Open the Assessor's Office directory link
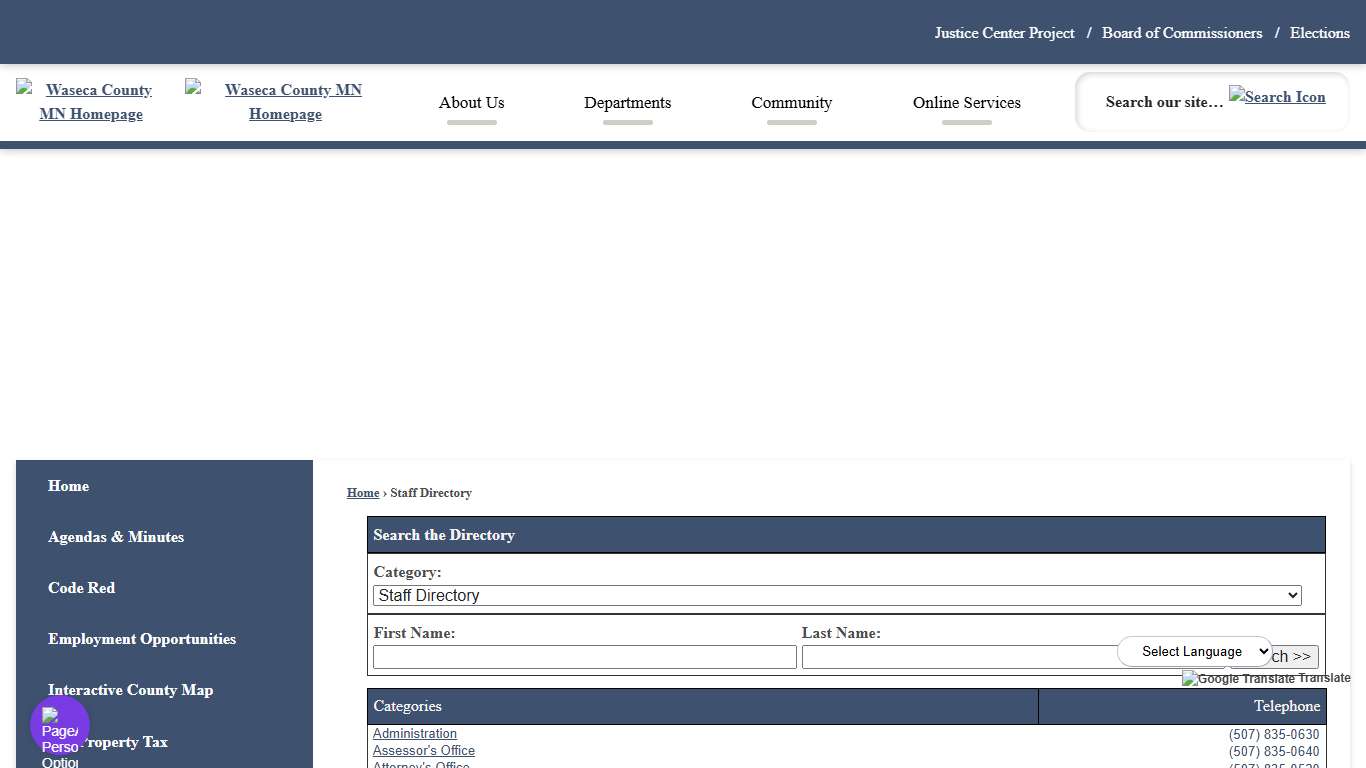Screen dimensions: 1366x768 423,751
